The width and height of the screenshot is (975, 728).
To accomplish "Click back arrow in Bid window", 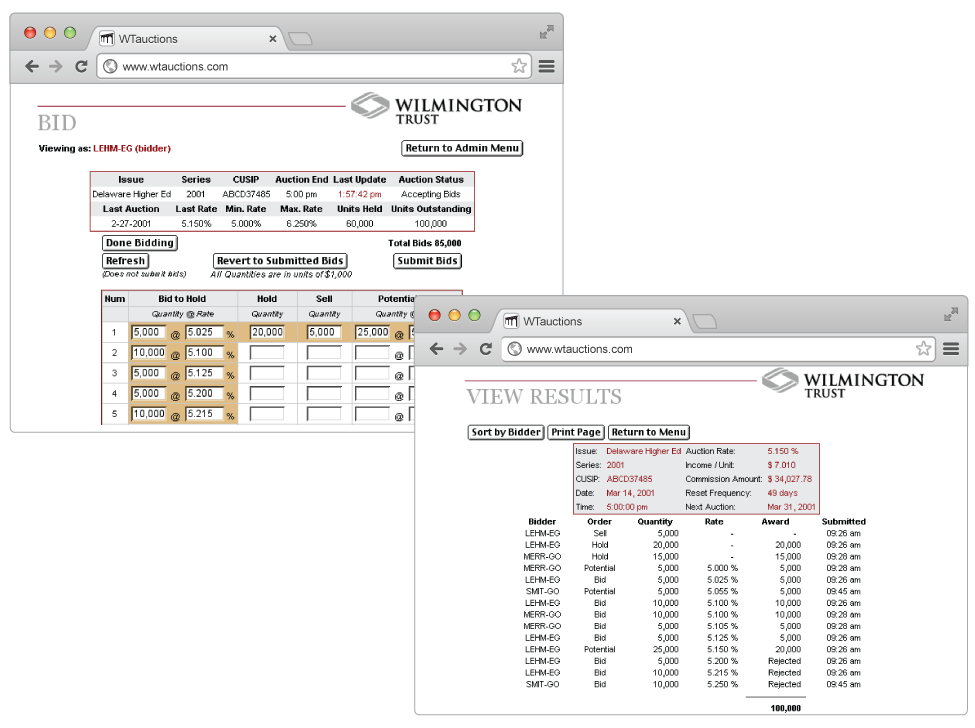I will (32, 67).
